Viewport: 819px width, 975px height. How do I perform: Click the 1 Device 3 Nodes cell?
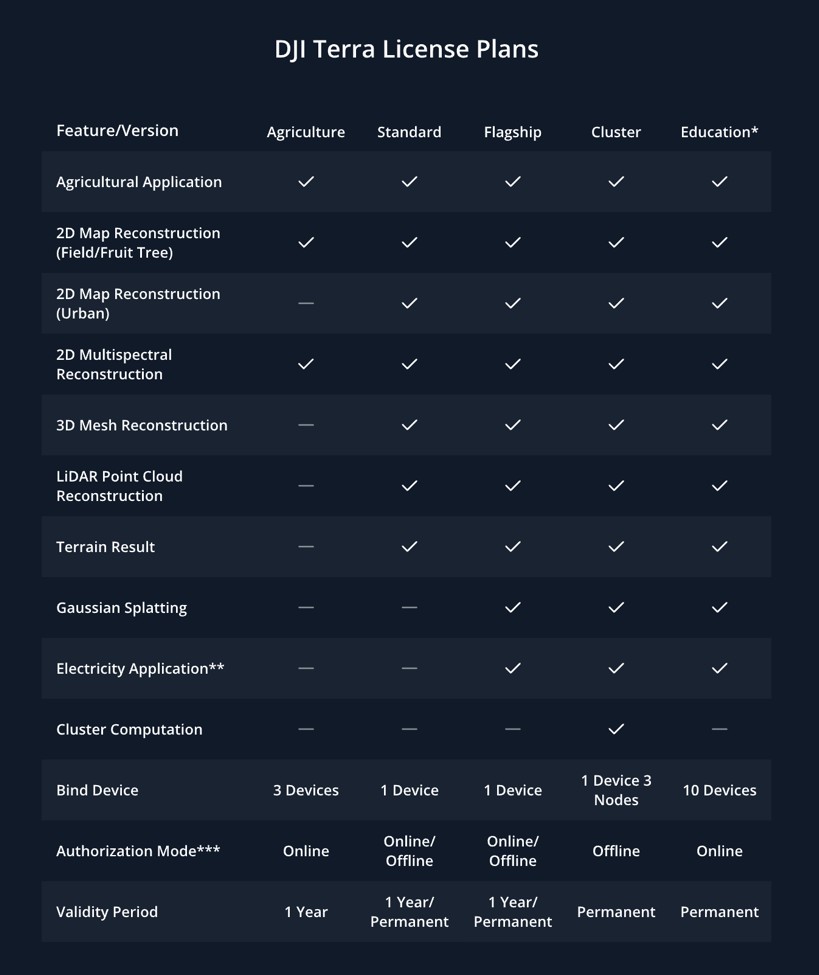[616, 790]
